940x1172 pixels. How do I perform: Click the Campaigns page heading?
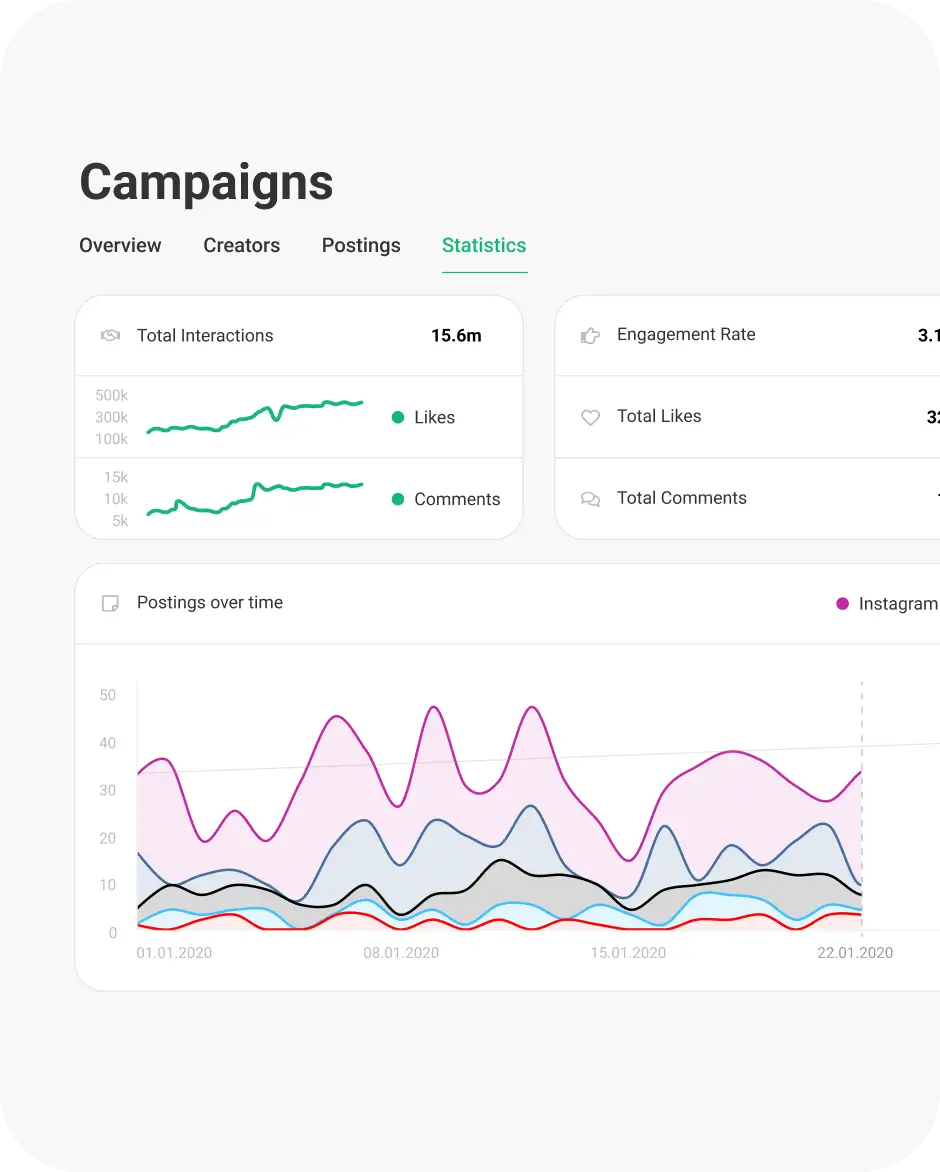point(205,182)
